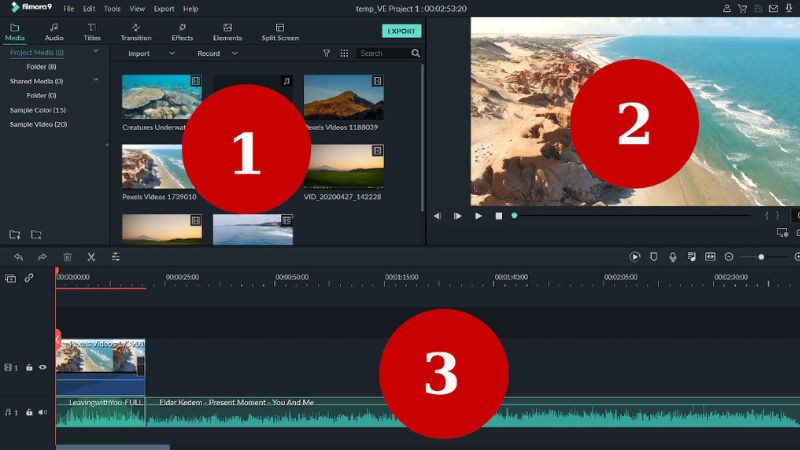
Task: Collapse the Project Media tree
Action: (x=96, y=52)
